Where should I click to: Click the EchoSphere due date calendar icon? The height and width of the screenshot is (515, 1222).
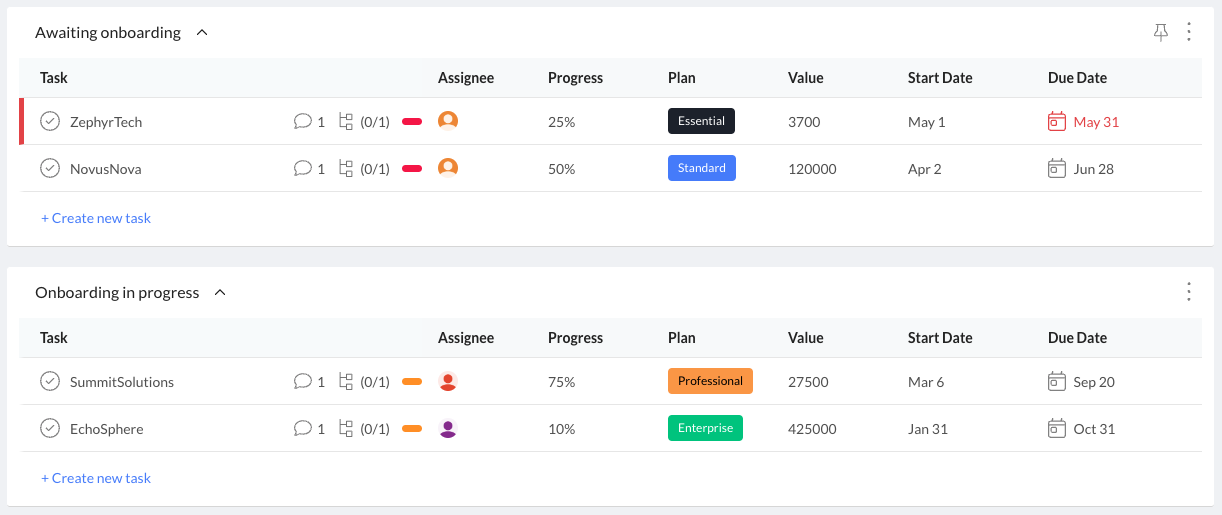(x=1056, y=429)
